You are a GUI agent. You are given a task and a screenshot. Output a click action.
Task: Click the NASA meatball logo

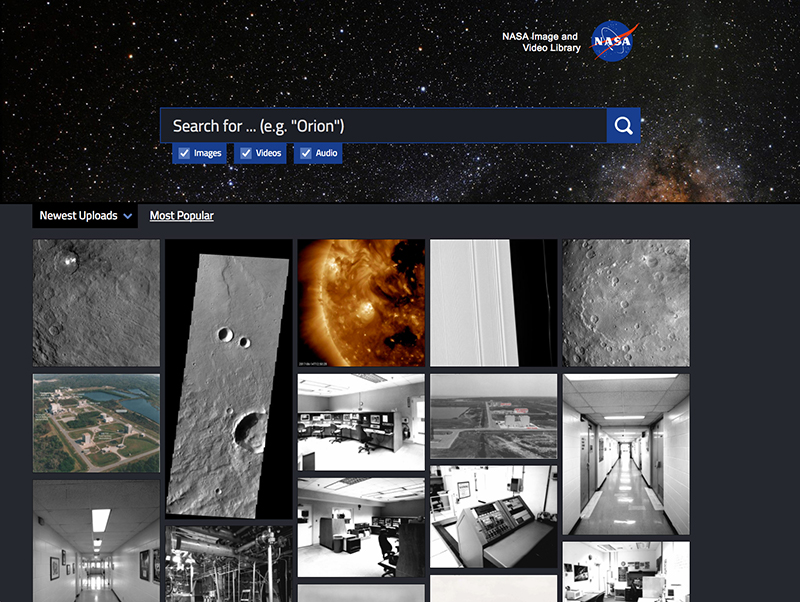point(613,42)
